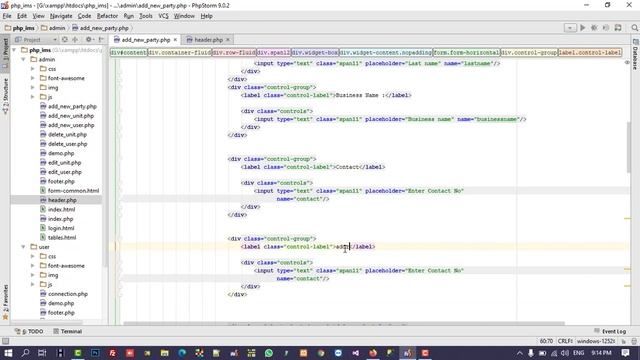Screen dimensions: 640x360
Task: Expand the admin img folder
Action: click(x=33, y=87)
